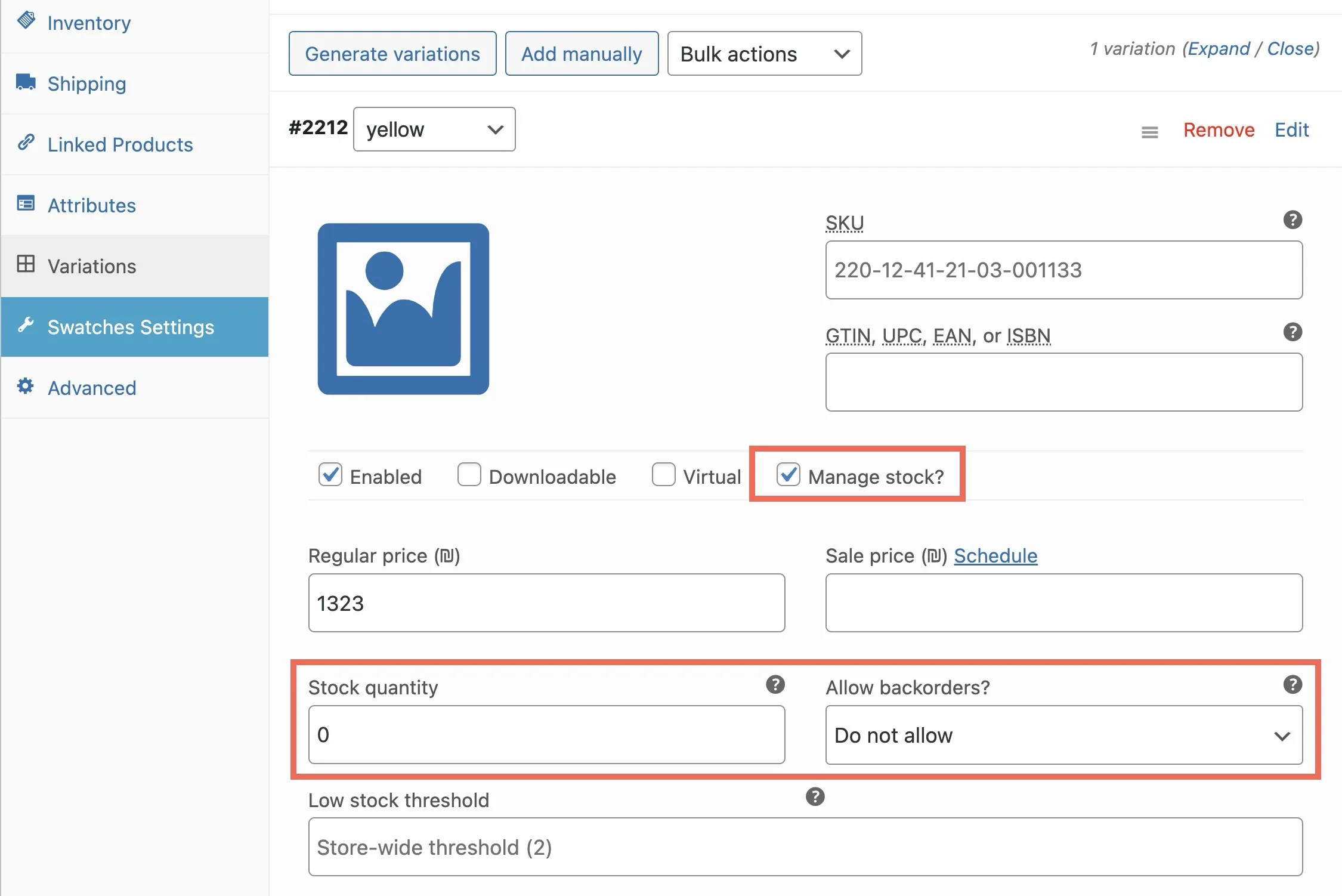The image size is (1342, 896).
Task: Expand all variations link
Action: (1219, 48)
